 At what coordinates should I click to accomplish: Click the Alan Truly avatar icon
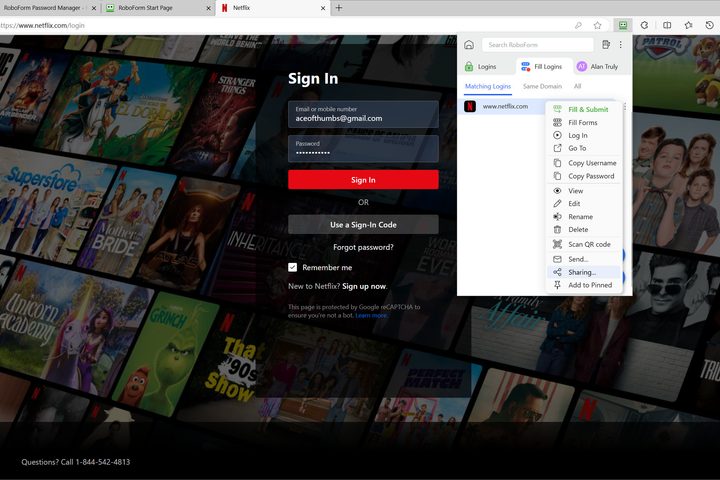pos(581,66)
